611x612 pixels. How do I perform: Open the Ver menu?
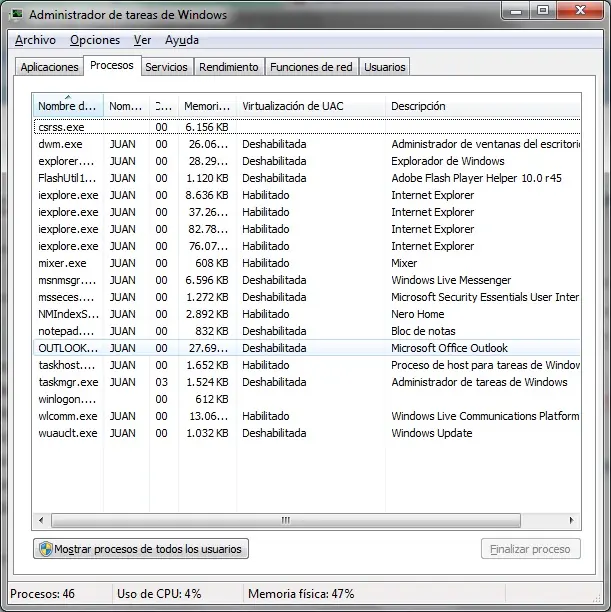point(142,40)
